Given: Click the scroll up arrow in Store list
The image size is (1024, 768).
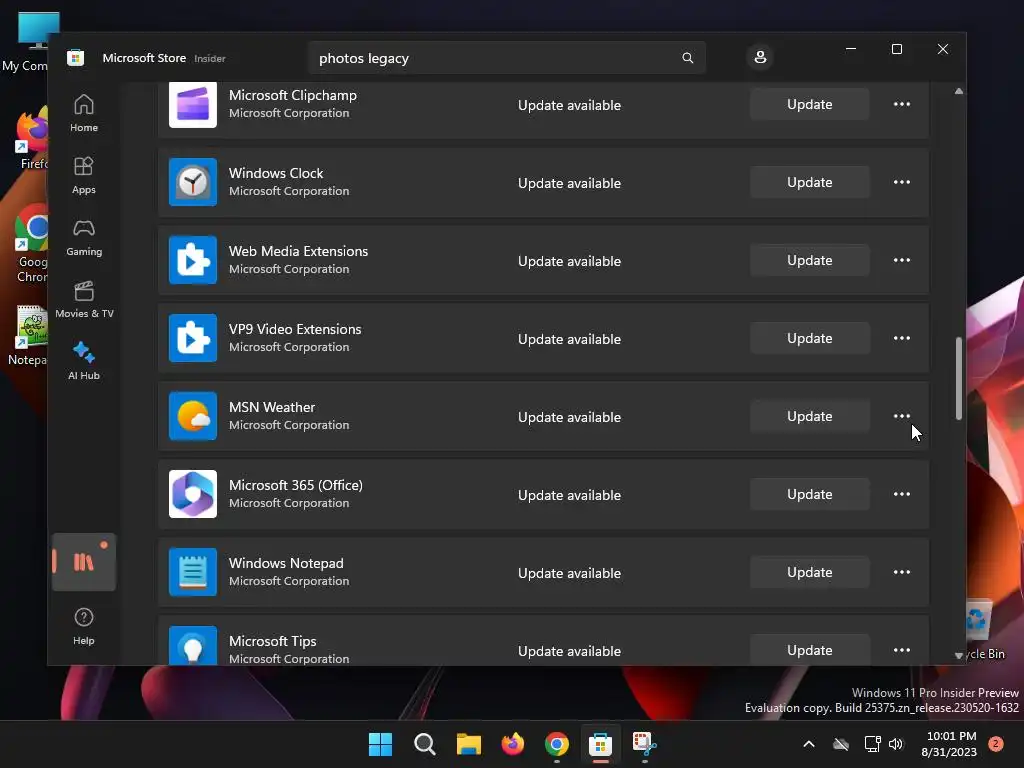Looking at the screenshot, I should 959,91.
